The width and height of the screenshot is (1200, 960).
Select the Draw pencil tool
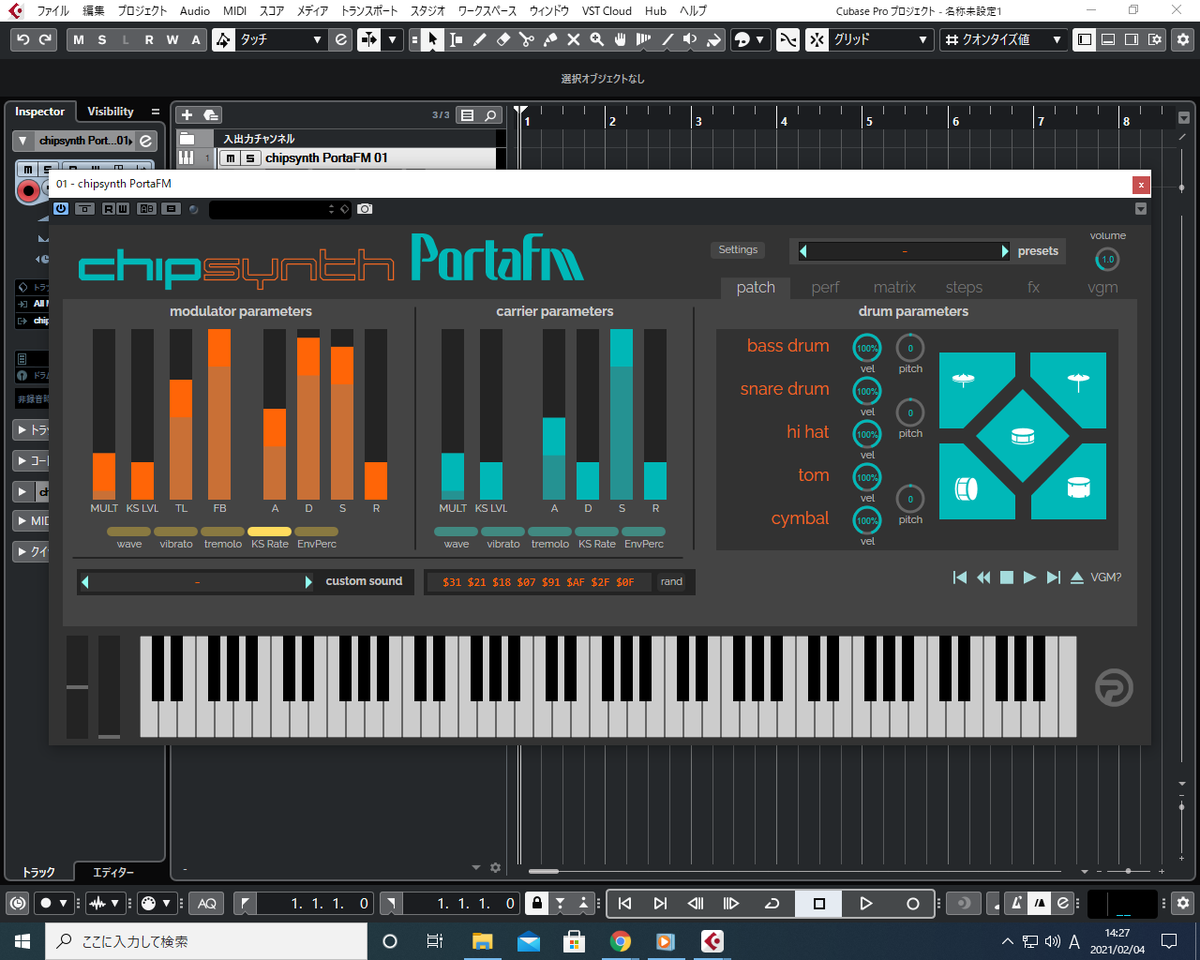479,40
